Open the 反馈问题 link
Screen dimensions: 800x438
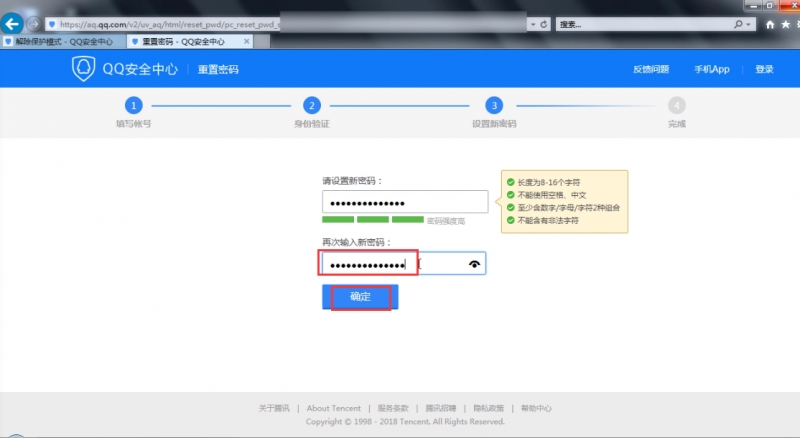click(651, 69)
